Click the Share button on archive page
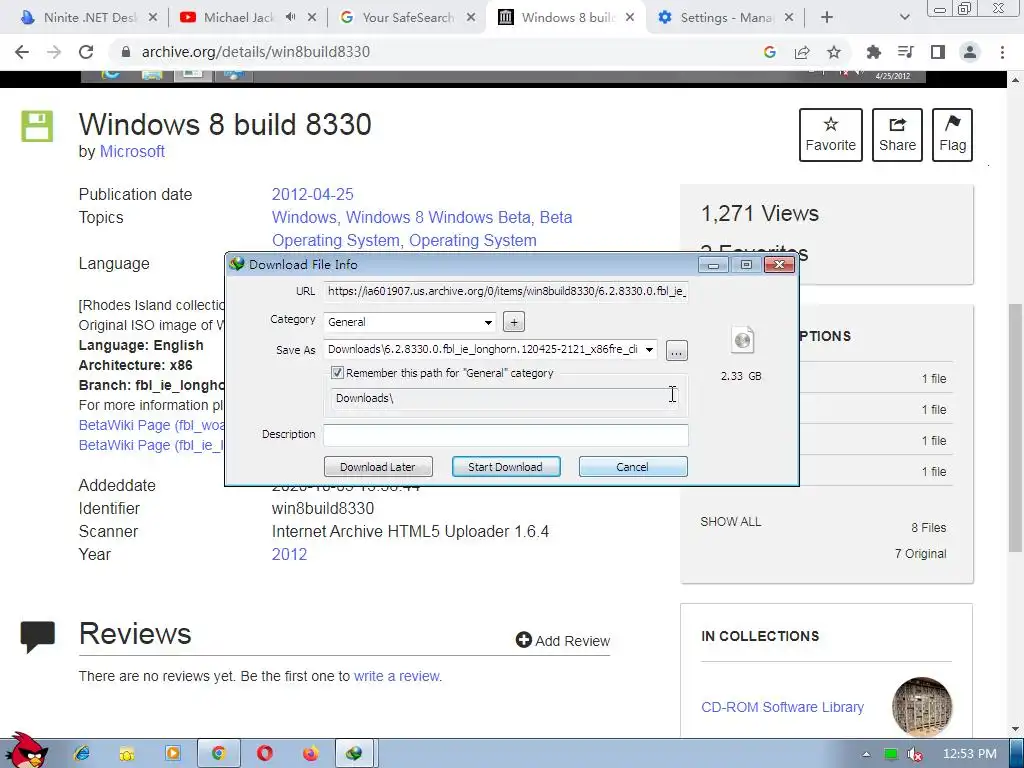The width and height of the screenshot is (1024, 768). (x=897, y=135)
